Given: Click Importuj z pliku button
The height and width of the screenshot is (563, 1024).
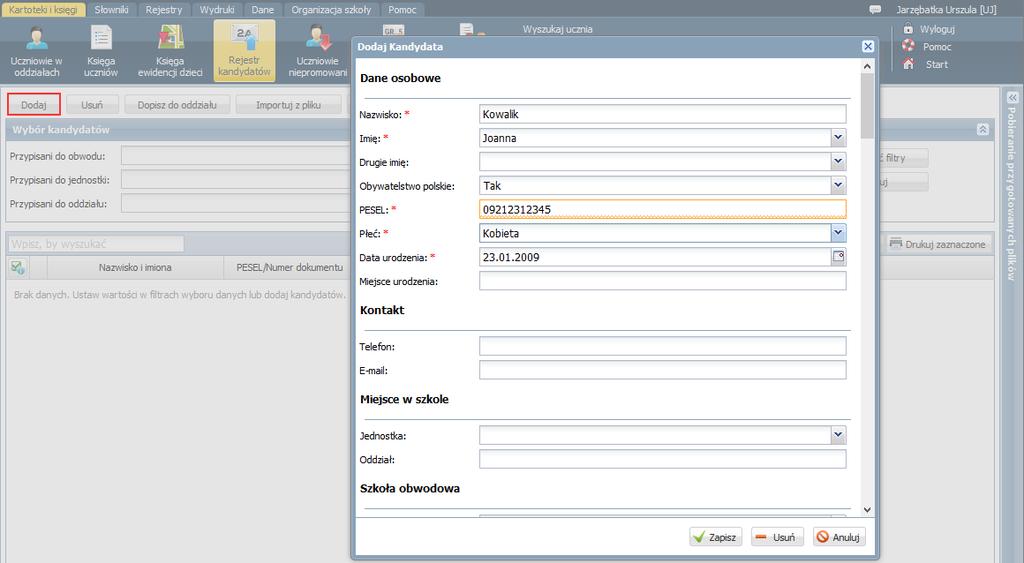Looking at the screenshot, I should tap(288, 105).
